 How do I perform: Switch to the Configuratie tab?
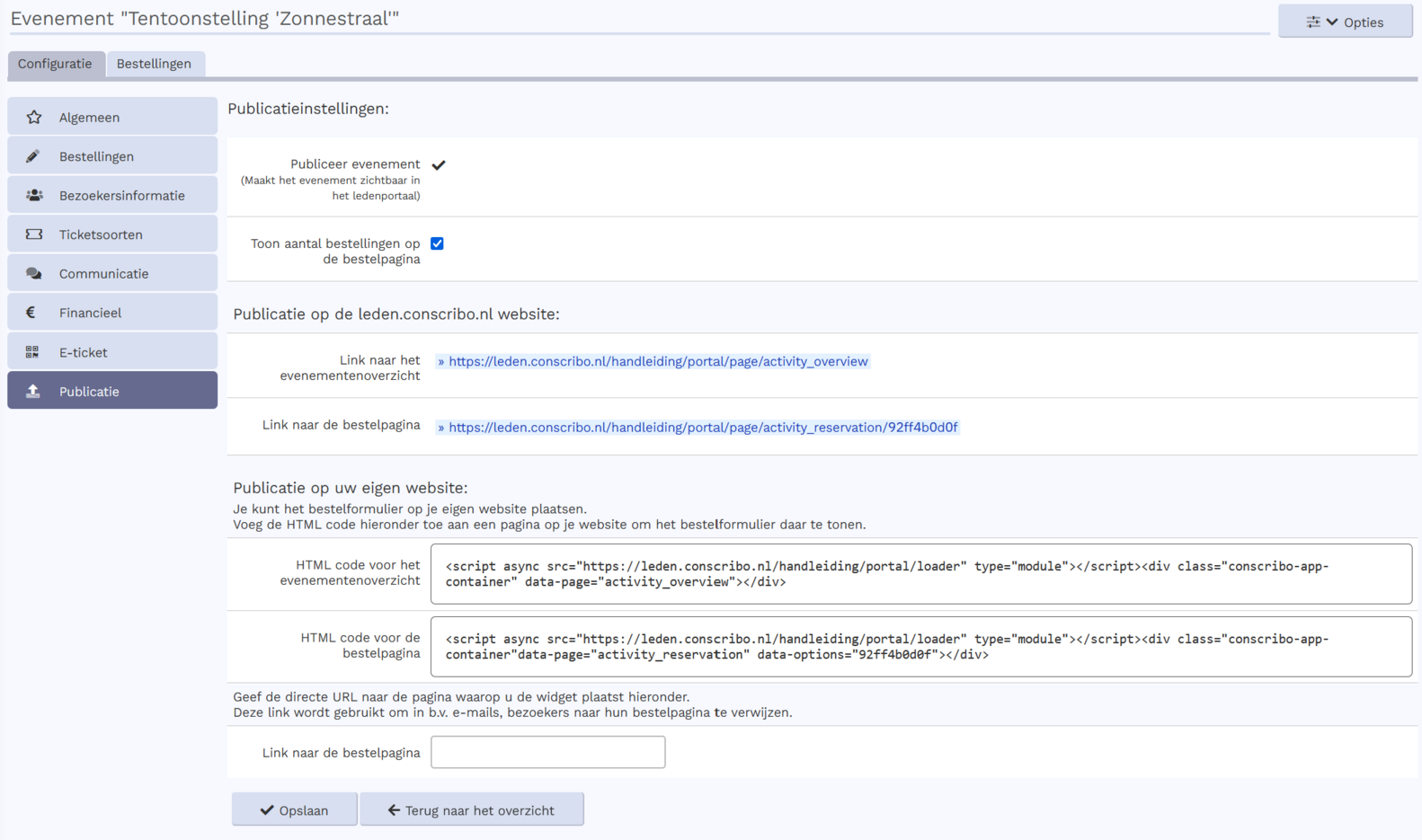coord(55,64)
